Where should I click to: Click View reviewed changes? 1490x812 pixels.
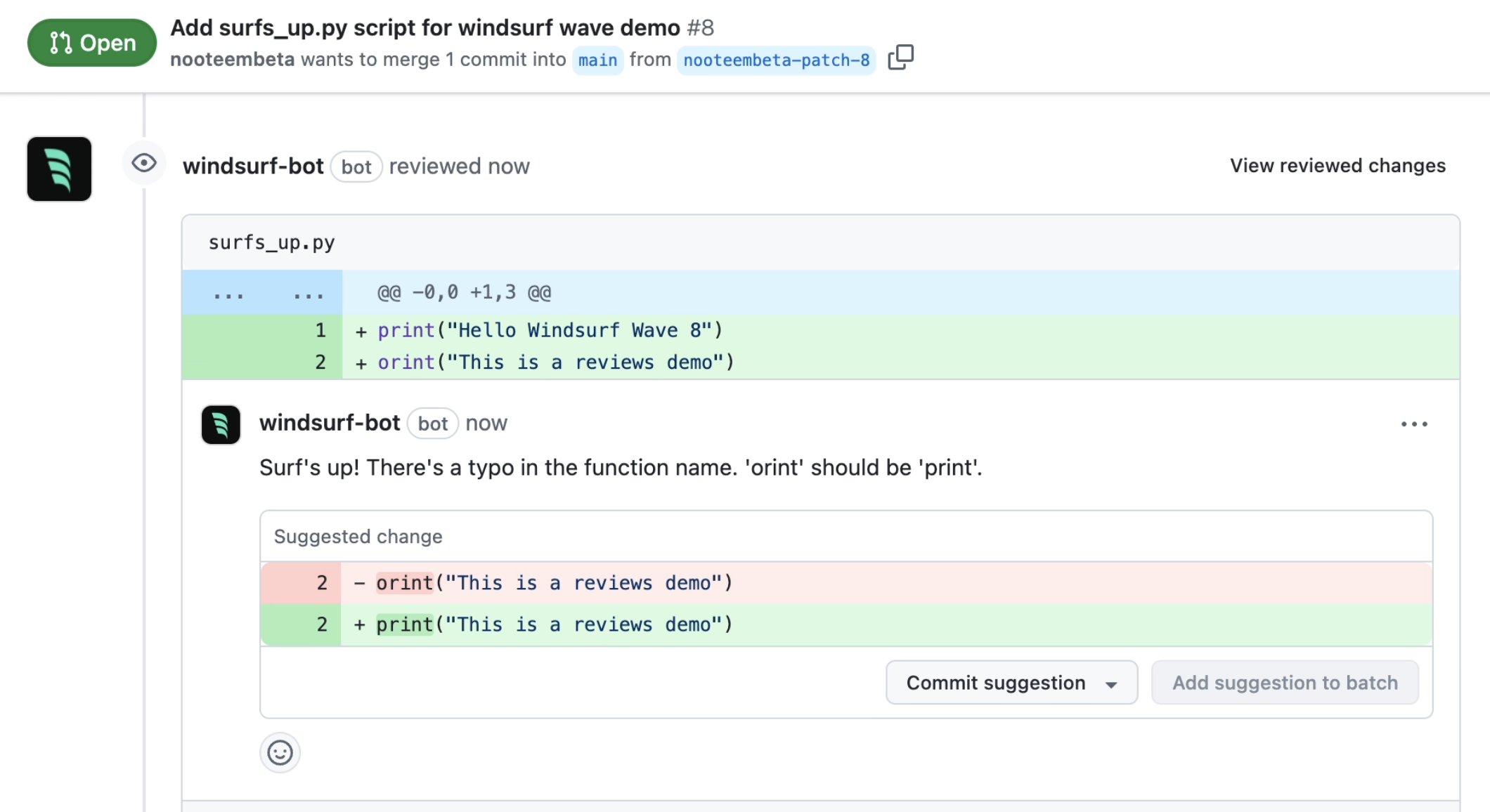point(1337,166)
